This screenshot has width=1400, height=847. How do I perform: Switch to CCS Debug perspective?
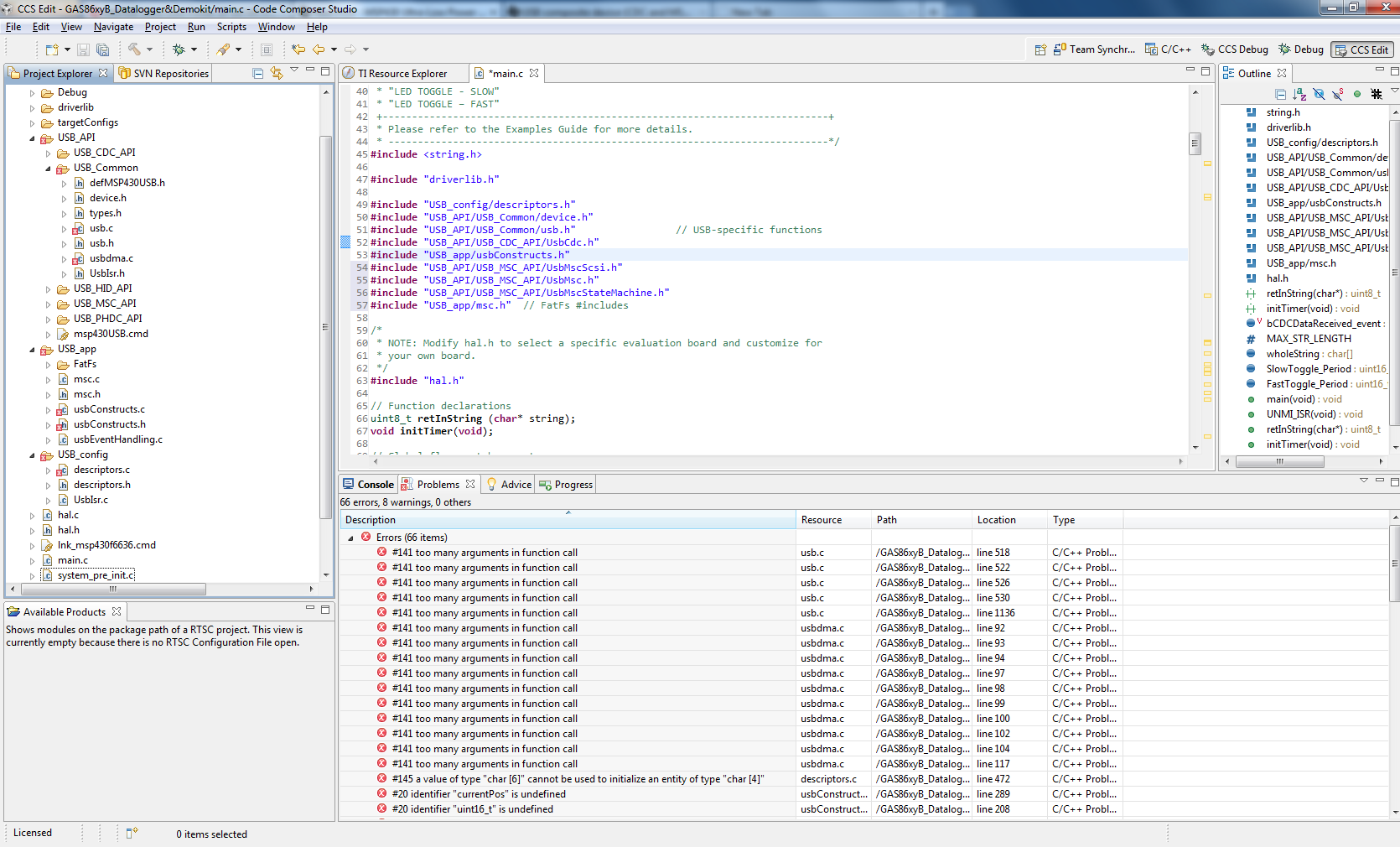[1235, 49]
